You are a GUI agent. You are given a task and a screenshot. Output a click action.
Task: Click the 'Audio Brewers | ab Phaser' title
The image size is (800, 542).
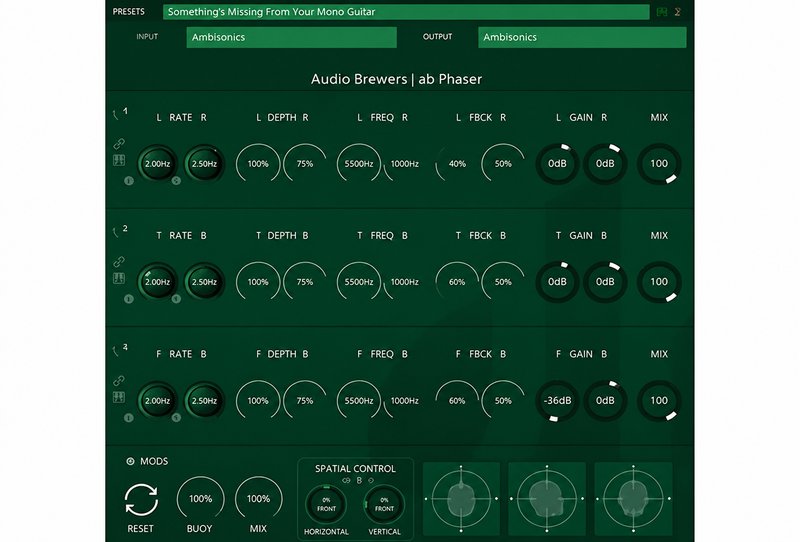coord(396,79)
